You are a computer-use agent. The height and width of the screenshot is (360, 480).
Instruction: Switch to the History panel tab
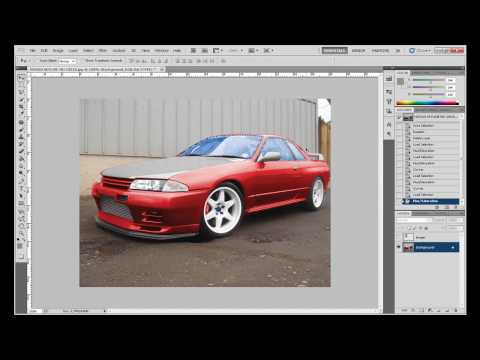click(x=404, y=109)
